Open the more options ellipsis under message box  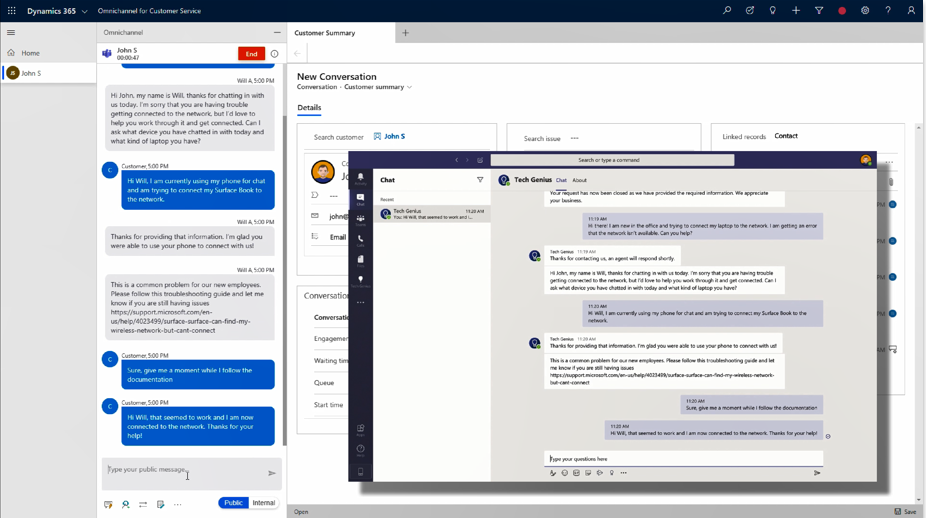click(x=178, y=504)
